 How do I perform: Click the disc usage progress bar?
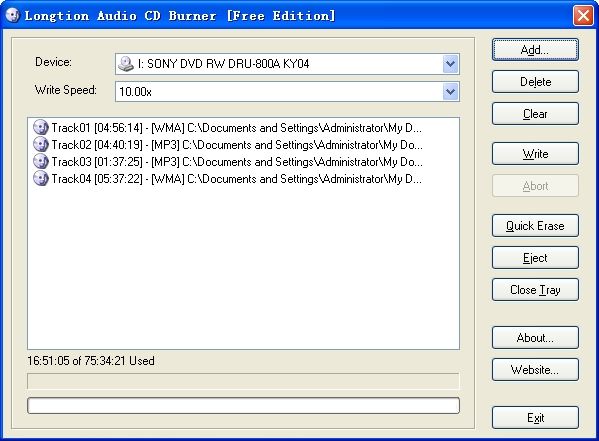(243, 381)
